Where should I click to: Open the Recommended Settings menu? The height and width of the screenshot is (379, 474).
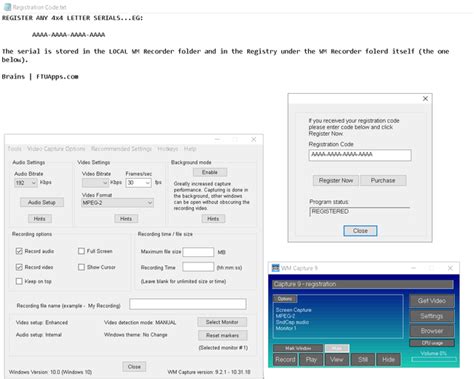click(121, 149)
